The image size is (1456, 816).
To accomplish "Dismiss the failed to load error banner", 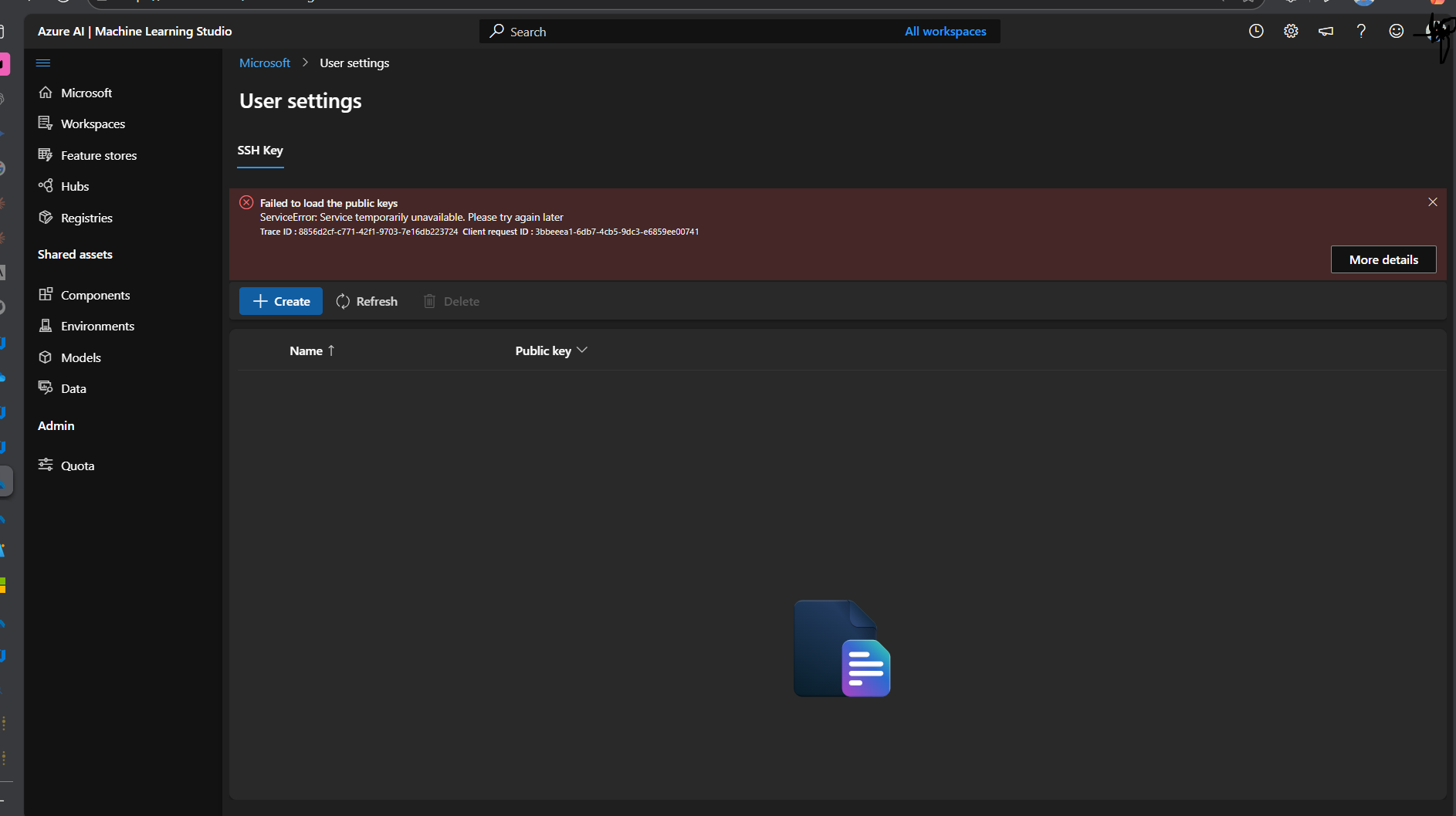I will [x=1432, y=202].
